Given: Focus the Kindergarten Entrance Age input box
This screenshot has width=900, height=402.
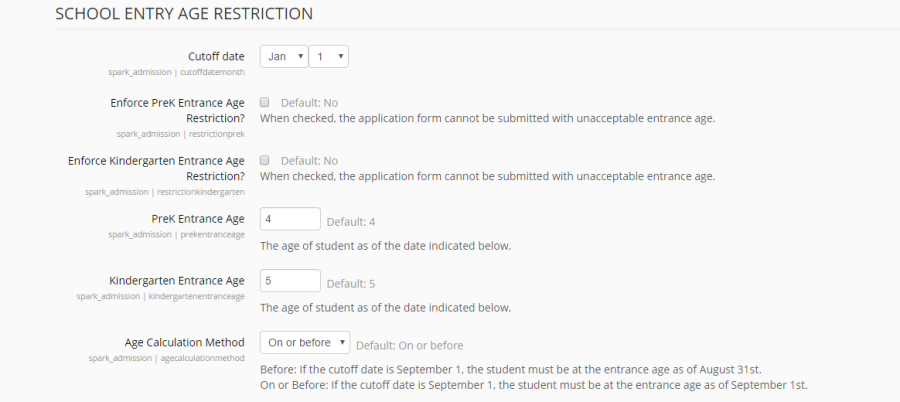Looking at the screenshot, I should (x=290, y=281).
